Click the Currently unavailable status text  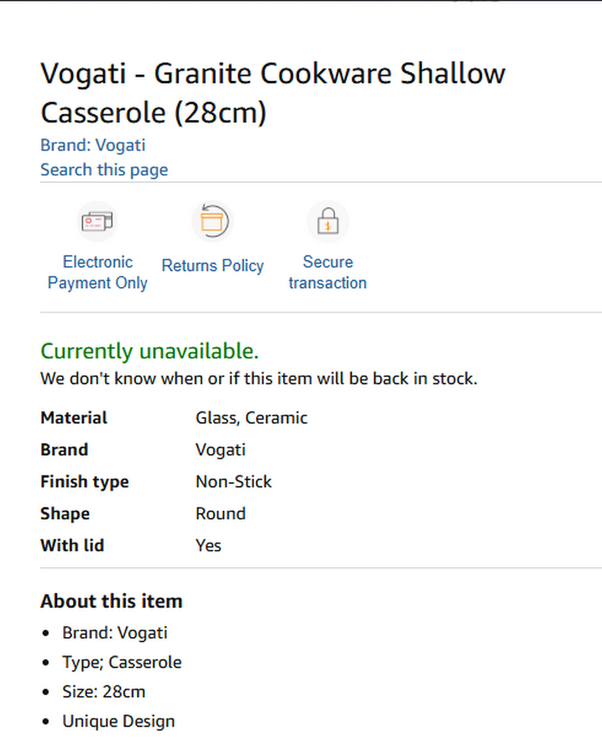[149, 351]
